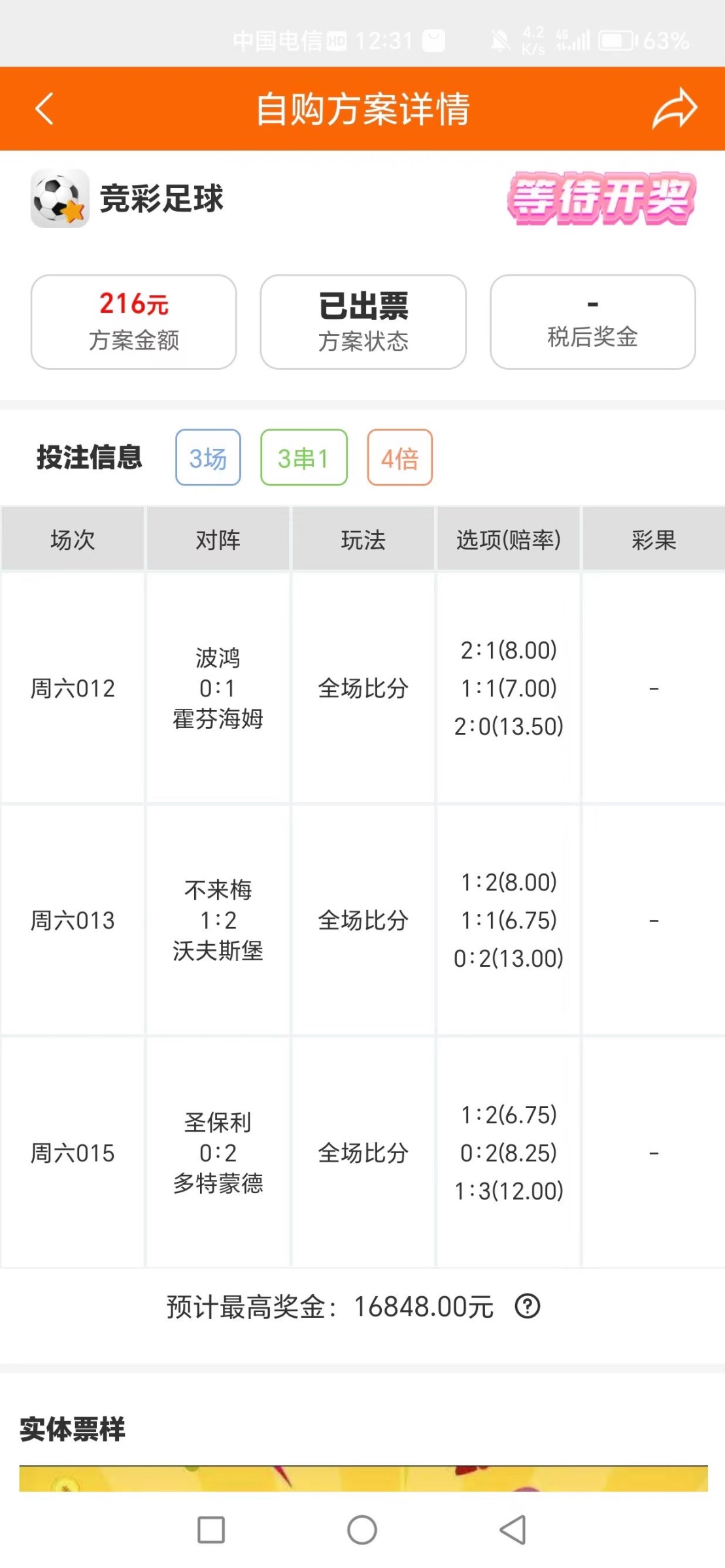The image size is (725, 1568).
Task: Tap the 实体票样 ticket image
Action: [x=363, y=1478]
